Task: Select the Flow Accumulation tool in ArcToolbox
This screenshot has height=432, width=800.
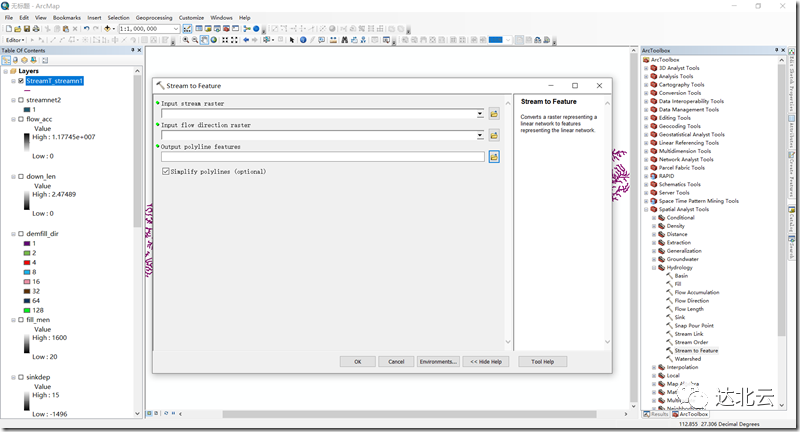Action: pos(696,292)
